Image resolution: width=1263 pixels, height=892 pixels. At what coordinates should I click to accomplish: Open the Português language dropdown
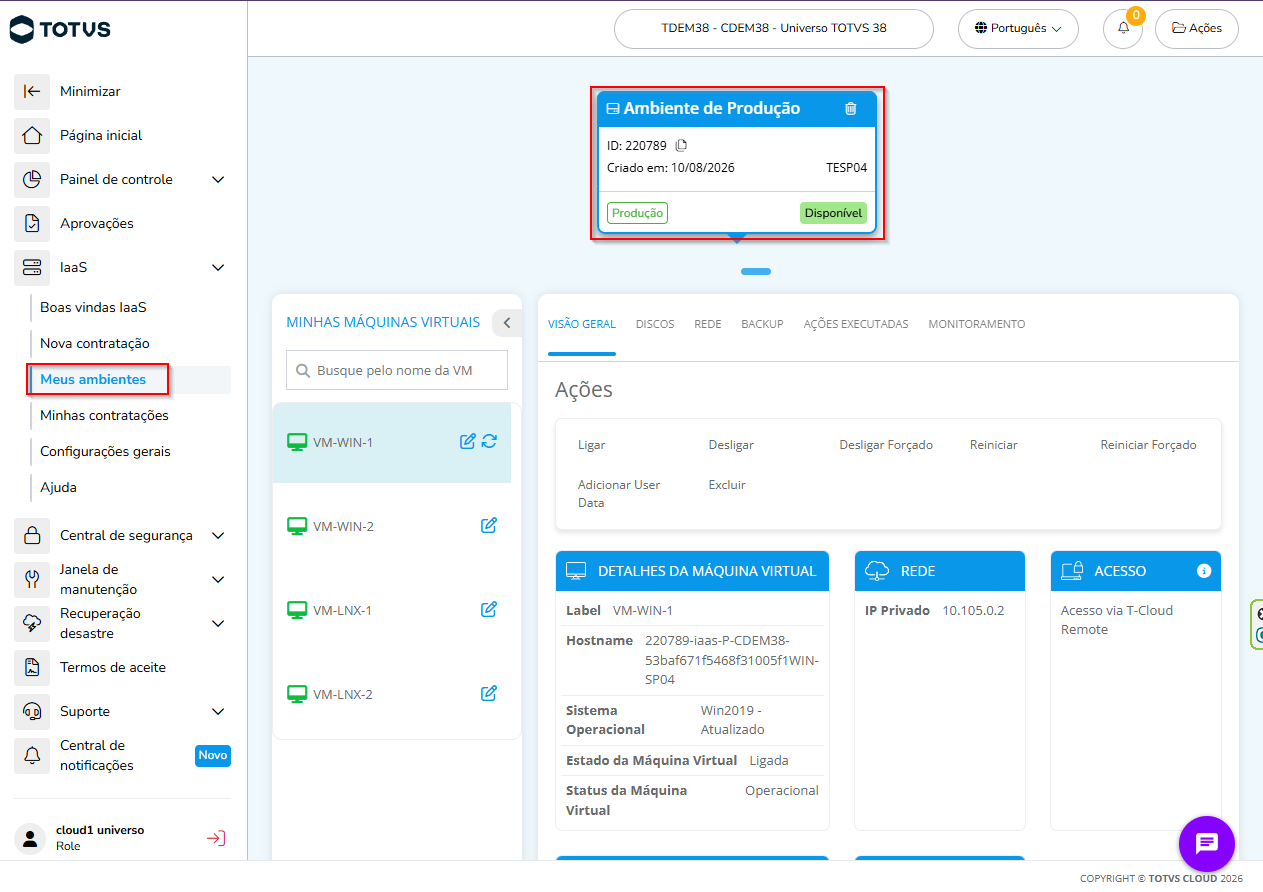point(1018,29)
